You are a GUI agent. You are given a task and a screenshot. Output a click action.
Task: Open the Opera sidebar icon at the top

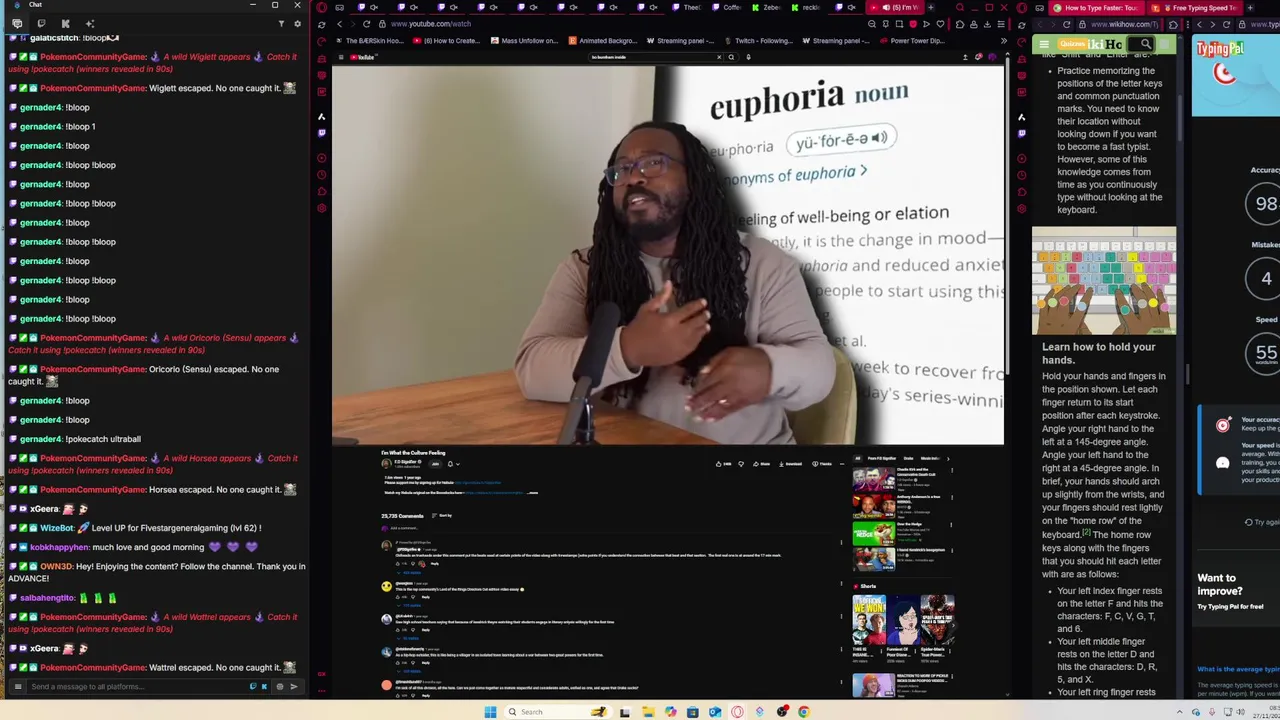click(321, 7)
